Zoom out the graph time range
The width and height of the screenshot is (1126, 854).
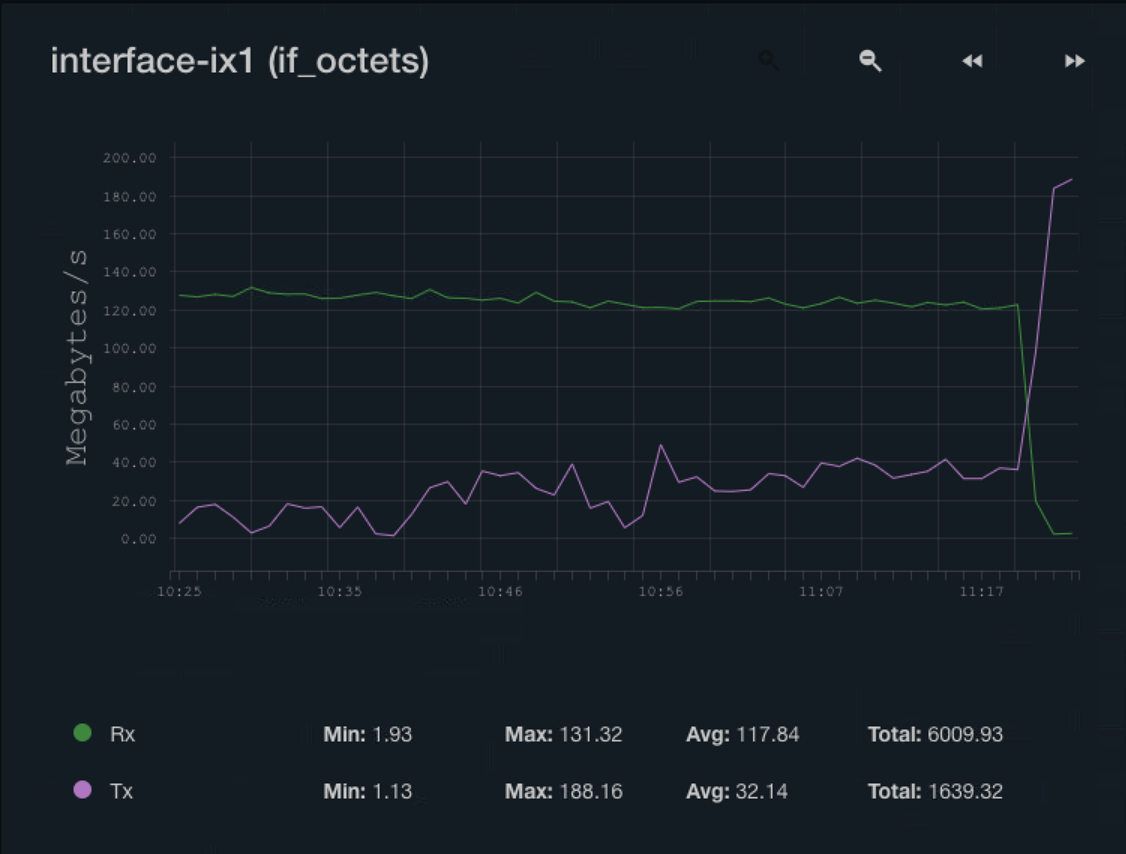pyautogui.click(x=870, y=61)
